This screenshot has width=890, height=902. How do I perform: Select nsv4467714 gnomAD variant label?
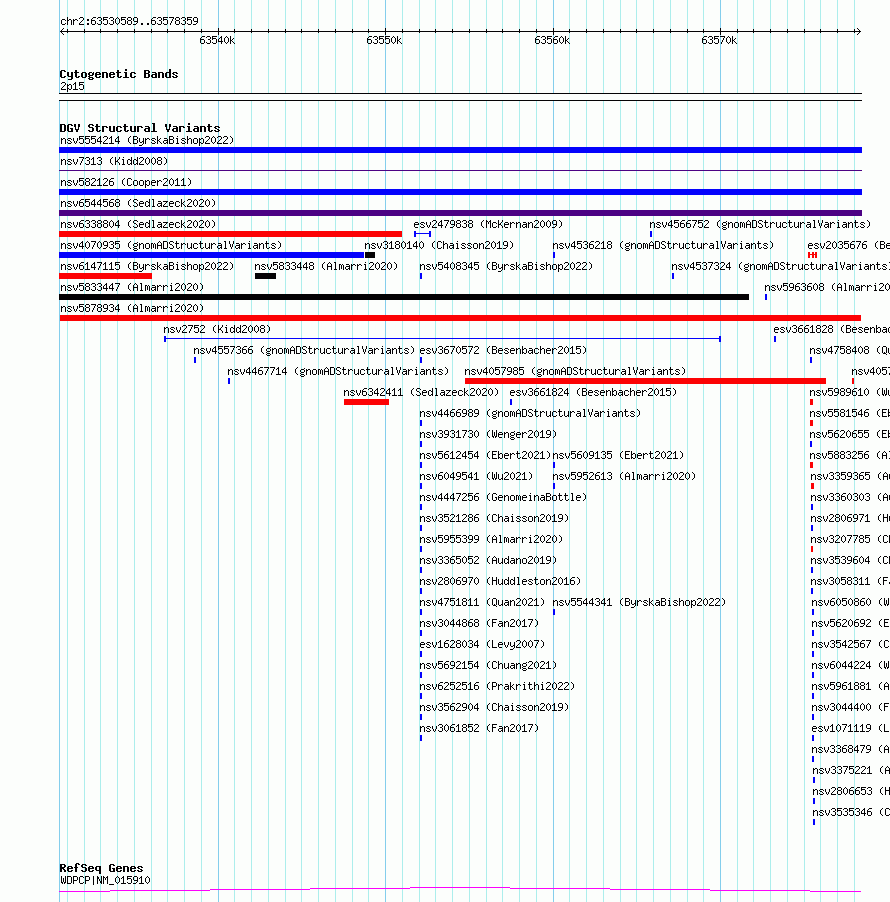coord(338,371)
